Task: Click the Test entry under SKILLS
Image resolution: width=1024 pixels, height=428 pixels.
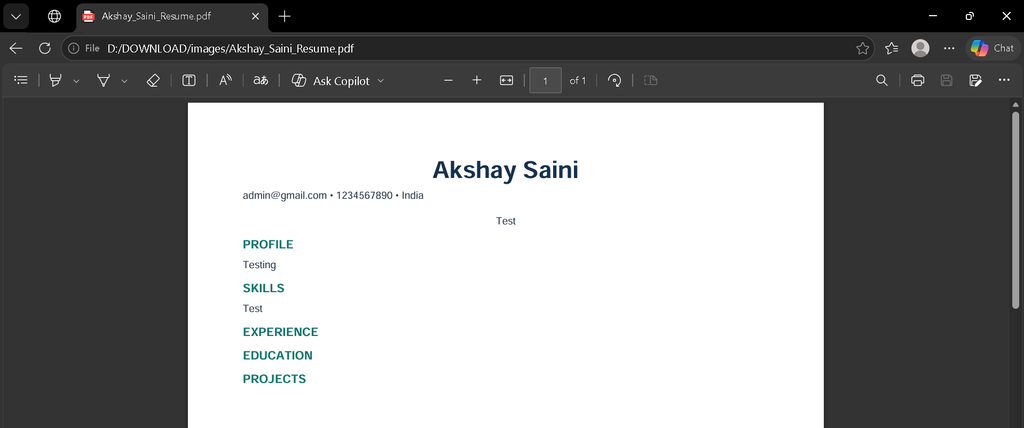Action: point(253,308)
